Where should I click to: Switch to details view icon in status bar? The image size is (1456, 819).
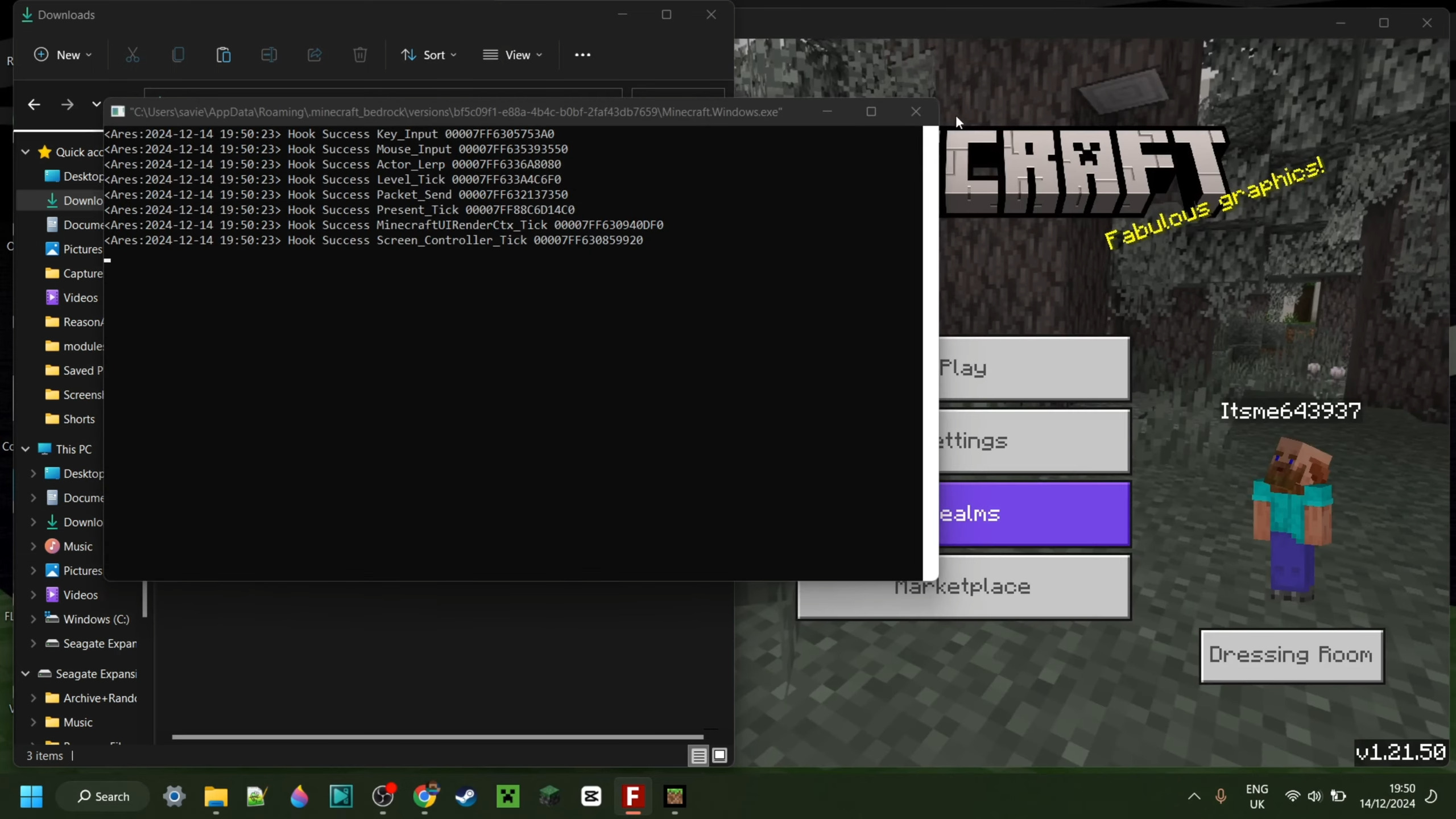click(698, 755)
